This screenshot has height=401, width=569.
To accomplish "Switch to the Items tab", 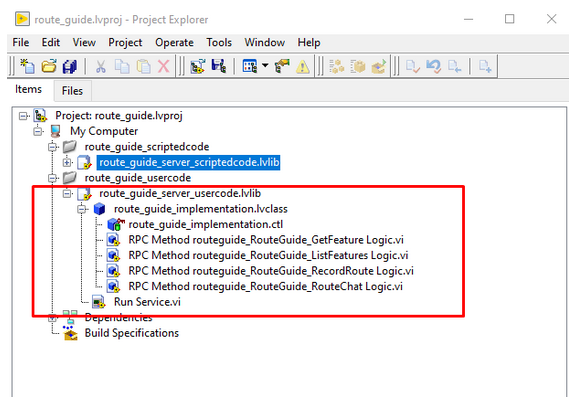I will tap(28, 89).
